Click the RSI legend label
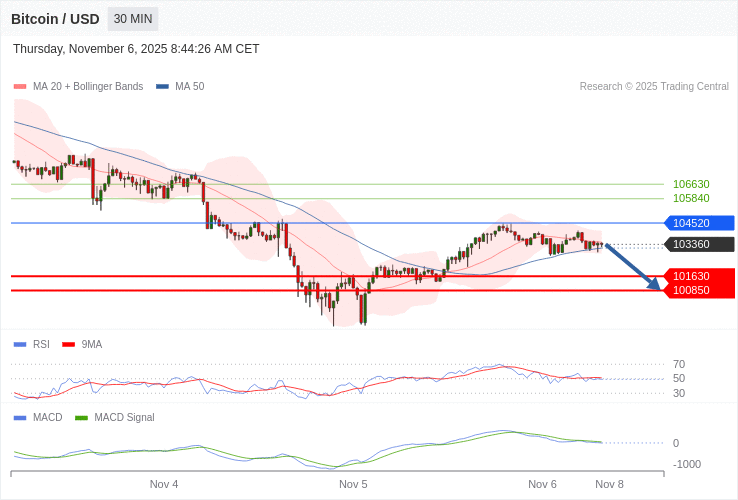The width and height of the screenshot is (738, 500). coord(41,344)
